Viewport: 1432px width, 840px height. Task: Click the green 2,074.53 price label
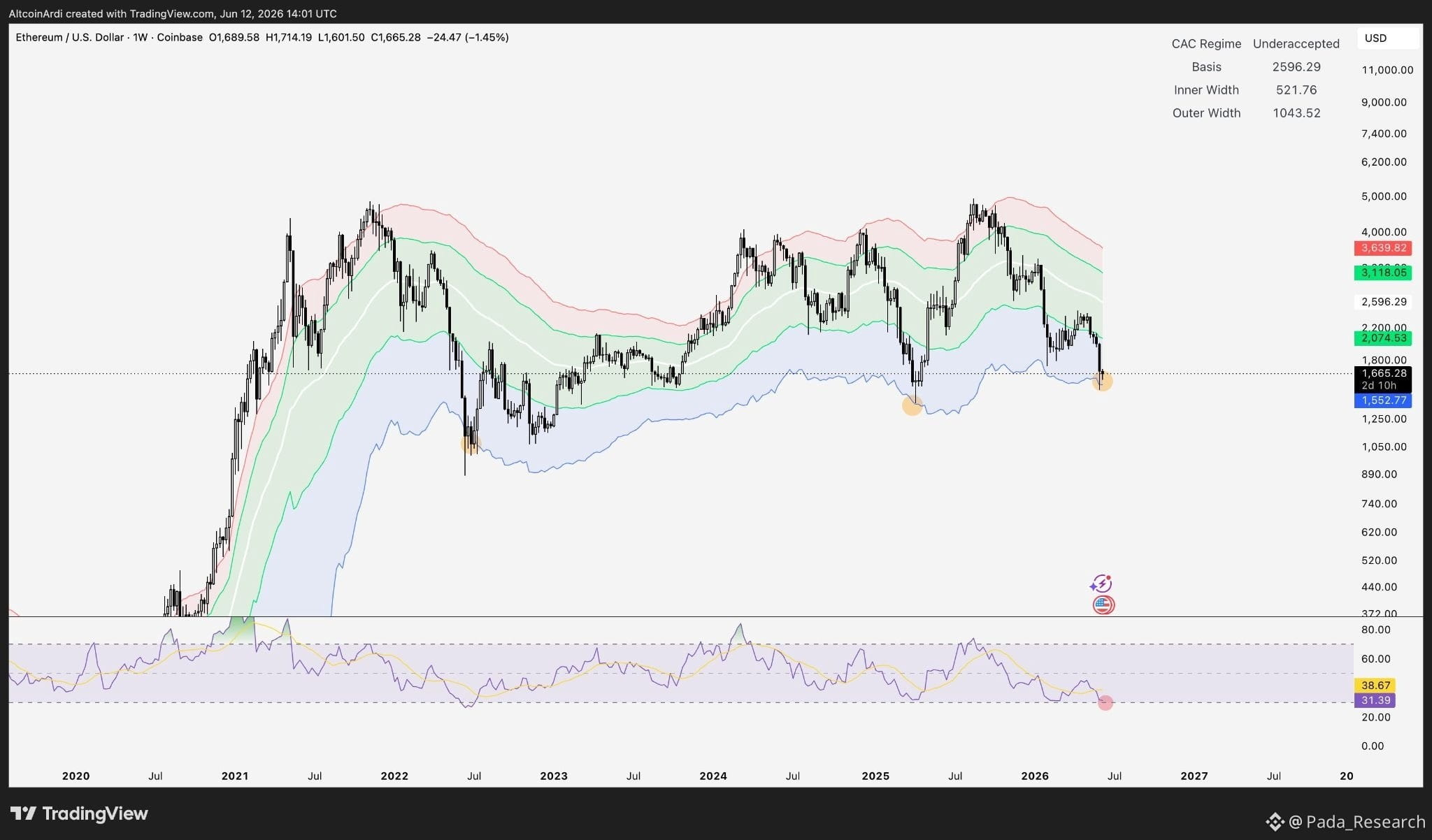(1383, 338)
